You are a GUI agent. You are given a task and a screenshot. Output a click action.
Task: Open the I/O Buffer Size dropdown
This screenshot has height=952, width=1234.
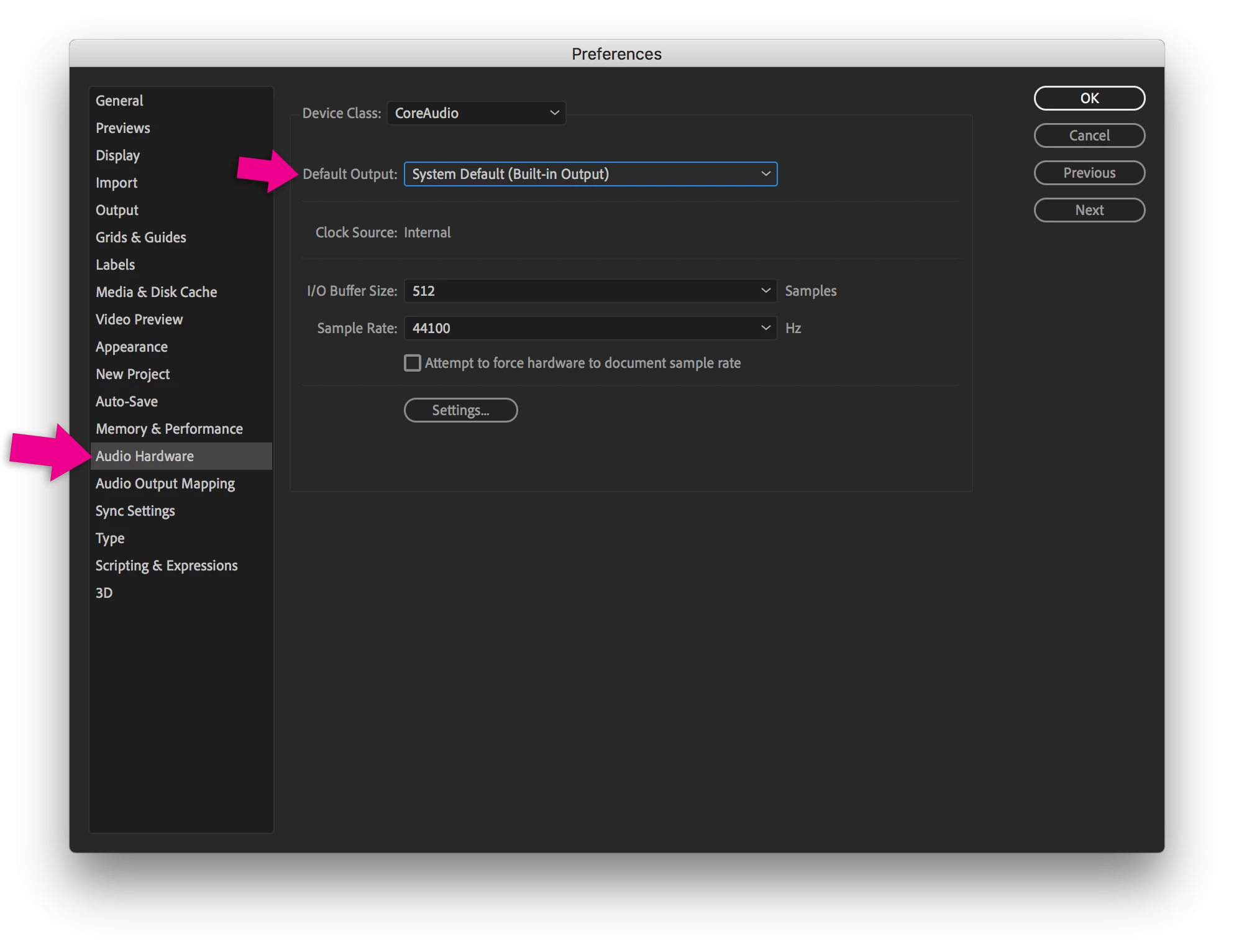coord(590,291)
